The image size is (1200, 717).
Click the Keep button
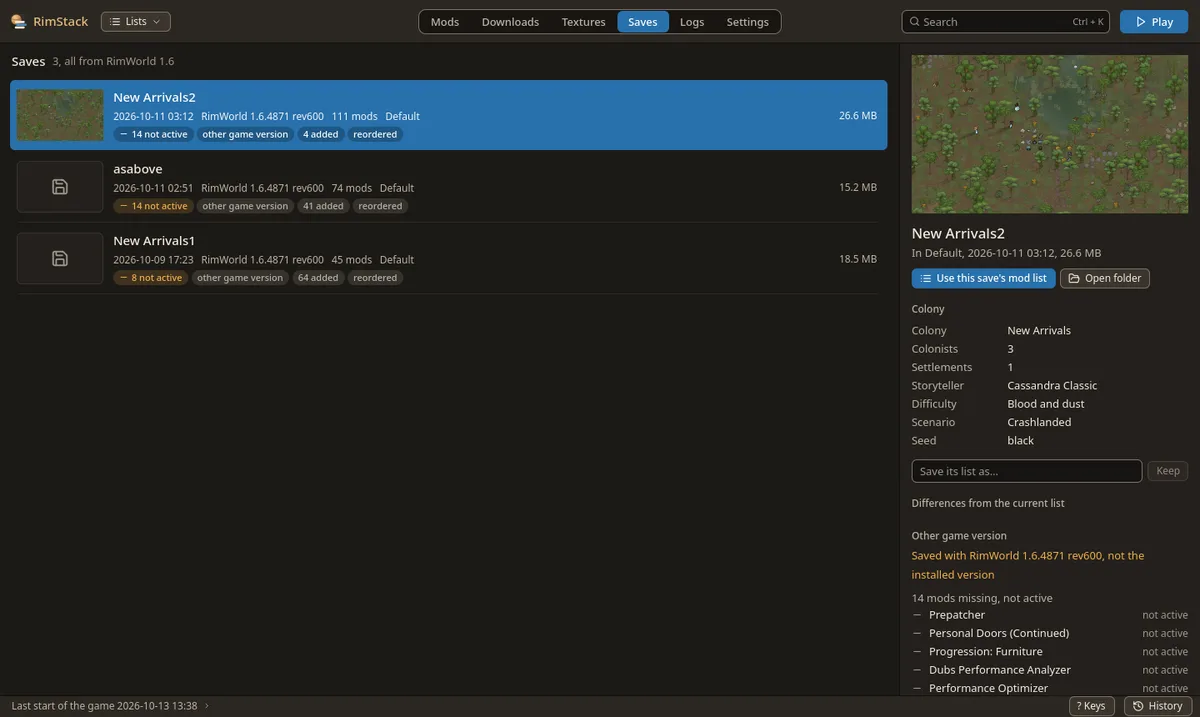1168,471
